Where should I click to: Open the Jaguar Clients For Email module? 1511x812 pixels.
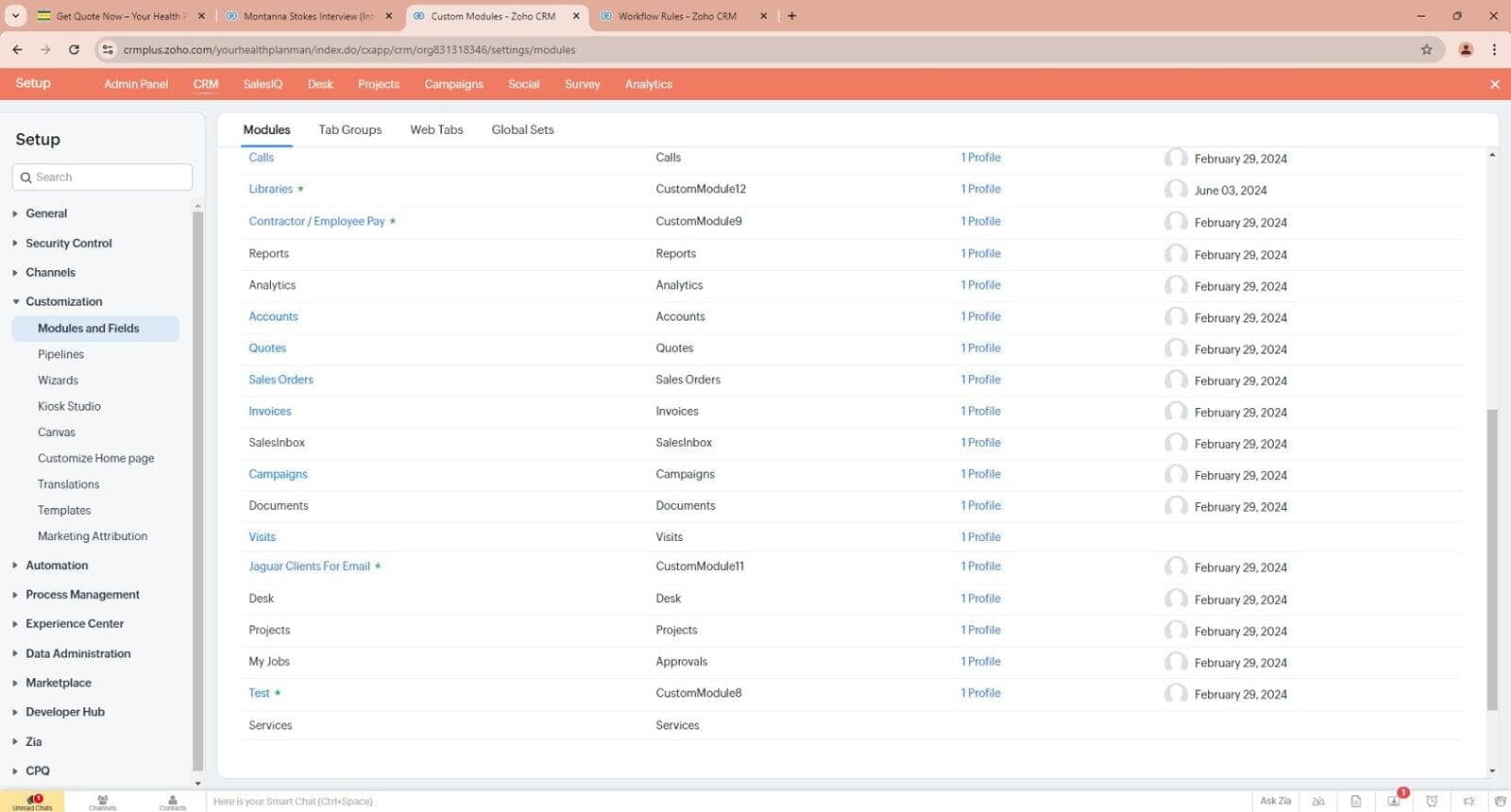point(309,567)
